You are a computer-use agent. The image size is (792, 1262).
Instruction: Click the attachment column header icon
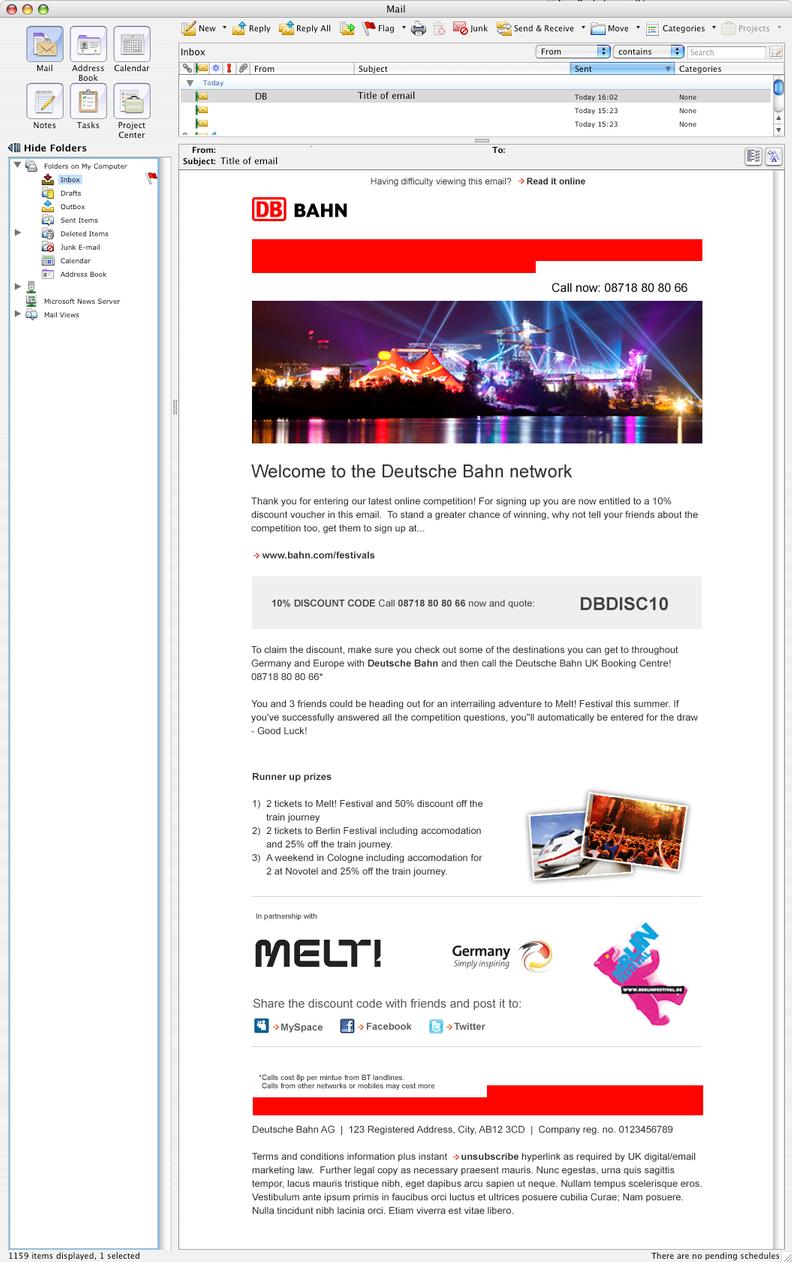tap(243, 69)
